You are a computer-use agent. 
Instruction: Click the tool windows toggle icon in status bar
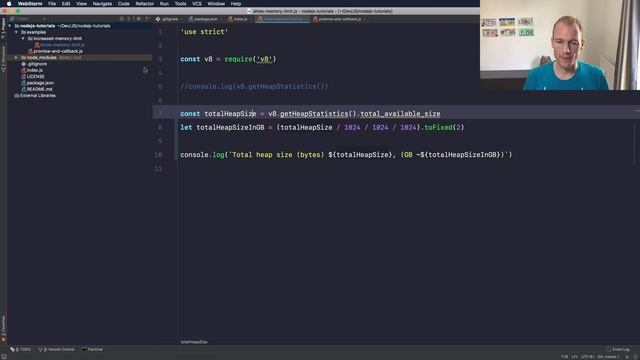(4, 357)
